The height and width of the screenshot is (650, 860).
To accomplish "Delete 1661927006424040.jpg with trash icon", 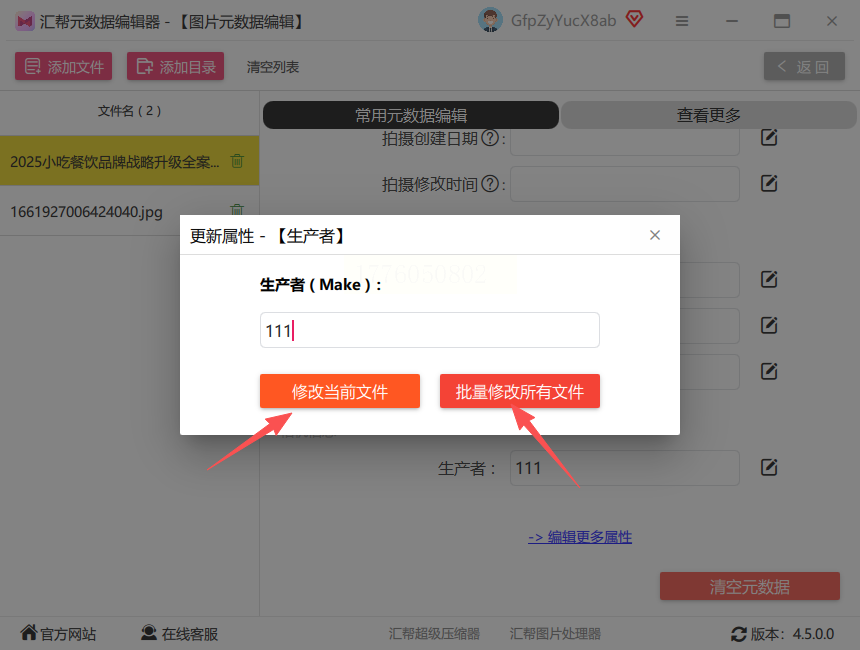I will point(237,209).
